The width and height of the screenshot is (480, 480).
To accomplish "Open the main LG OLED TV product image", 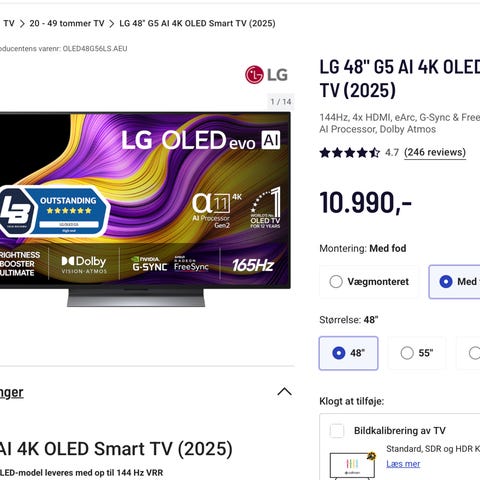I will point(145,209).
